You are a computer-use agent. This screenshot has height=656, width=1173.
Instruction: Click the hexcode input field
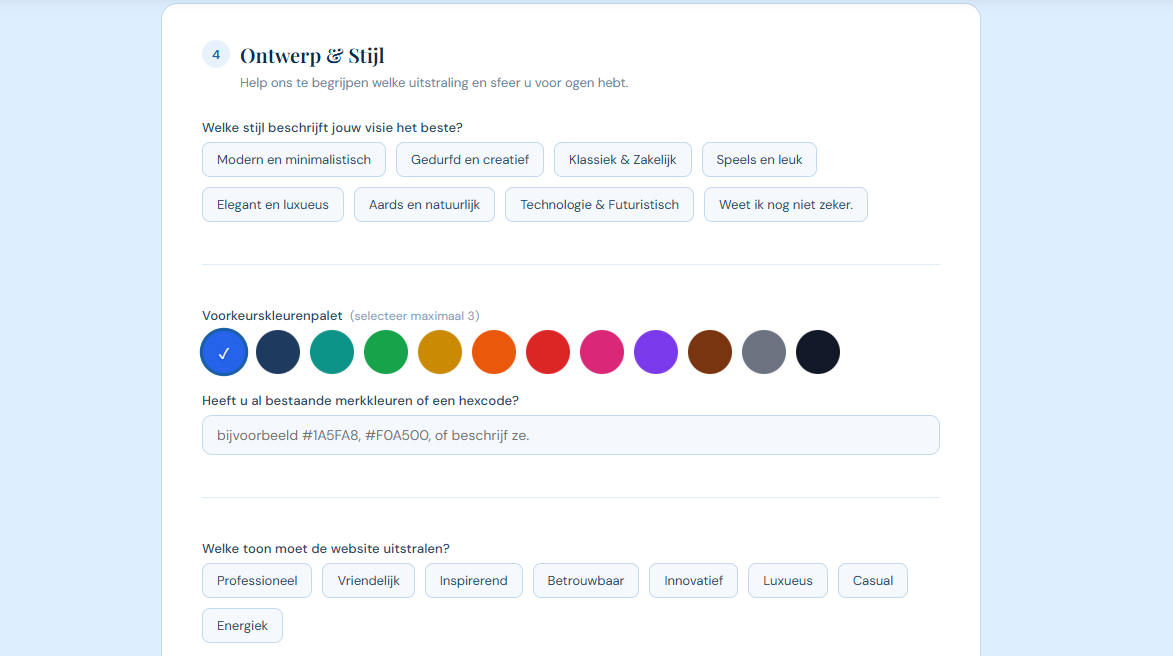click(570, 435)
